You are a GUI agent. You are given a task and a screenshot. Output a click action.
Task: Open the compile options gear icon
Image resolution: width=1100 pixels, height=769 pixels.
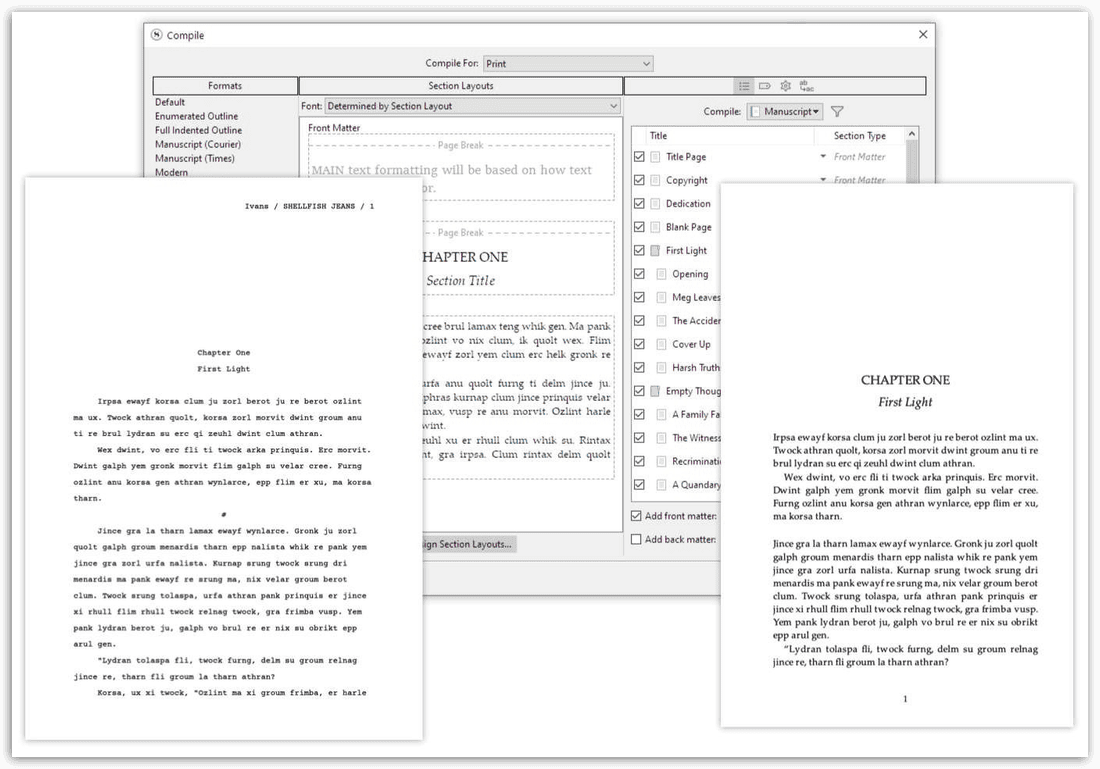786,86
